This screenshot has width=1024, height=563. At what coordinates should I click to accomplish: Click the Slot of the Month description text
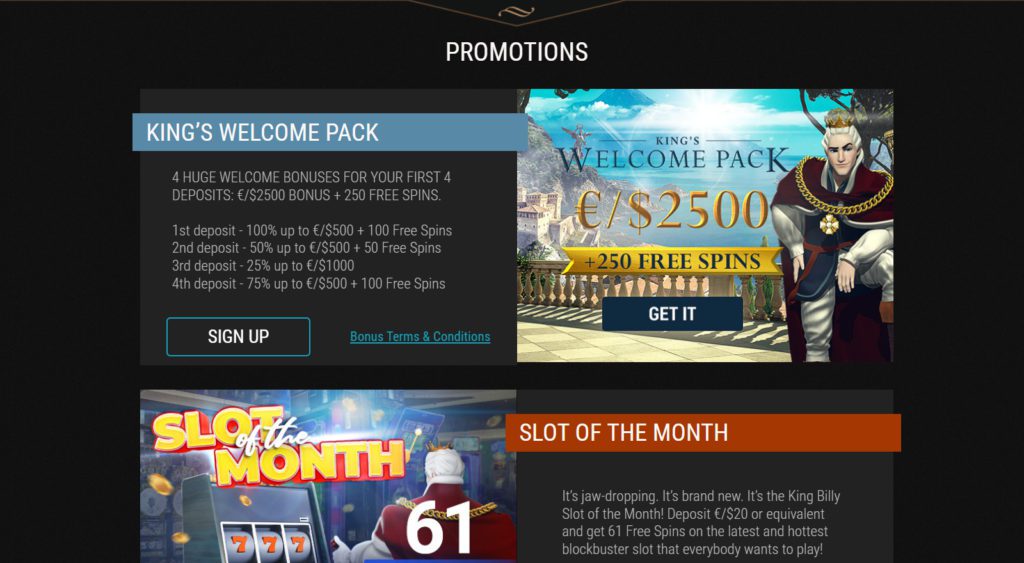[x=701, y=523]
